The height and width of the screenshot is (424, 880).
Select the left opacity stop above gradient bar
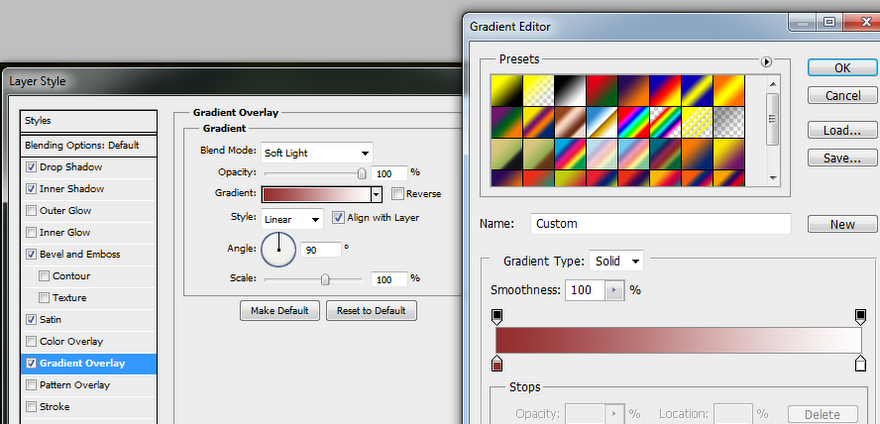click(497, 316)
